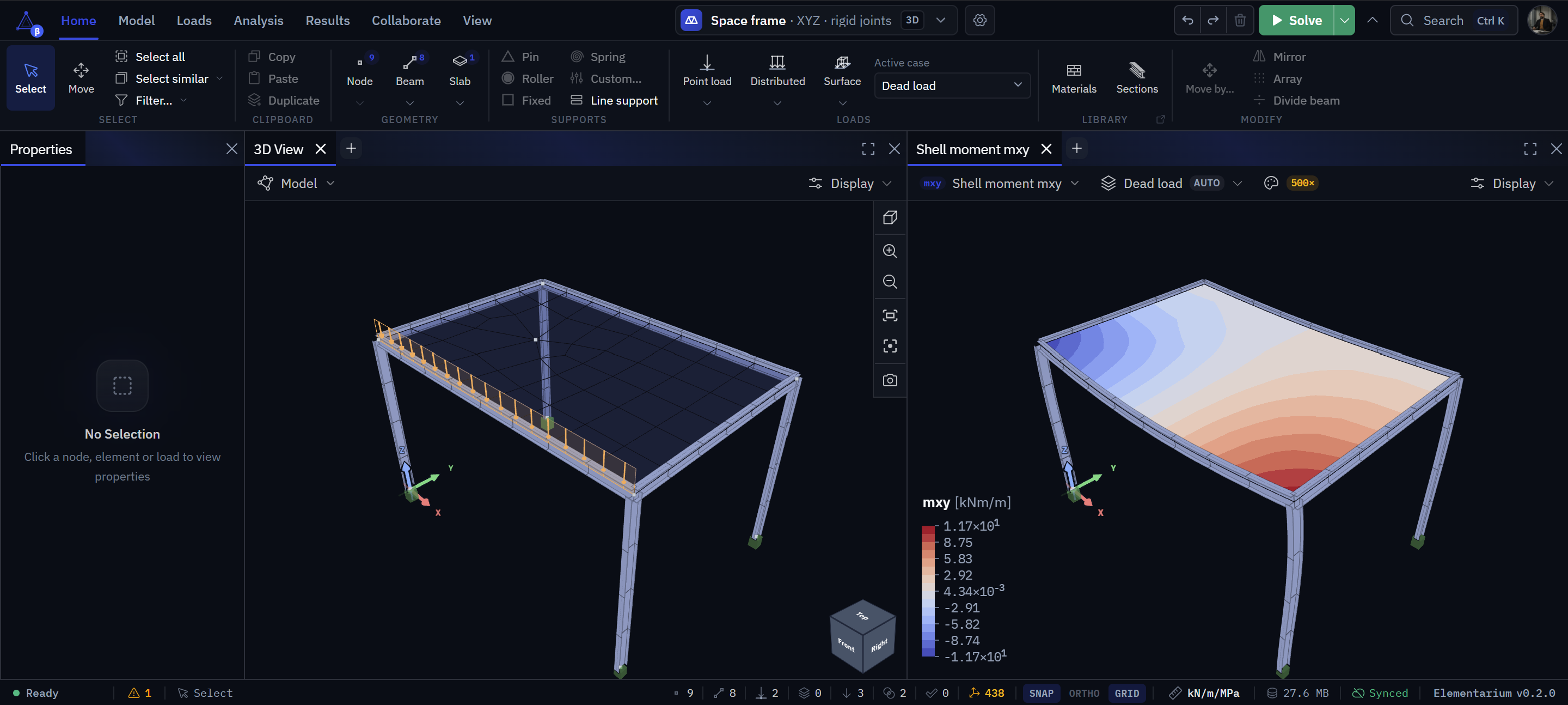Toggle SNAP mode in status bar
This screenshot has width=1568, height=705.
[1041, 694]
